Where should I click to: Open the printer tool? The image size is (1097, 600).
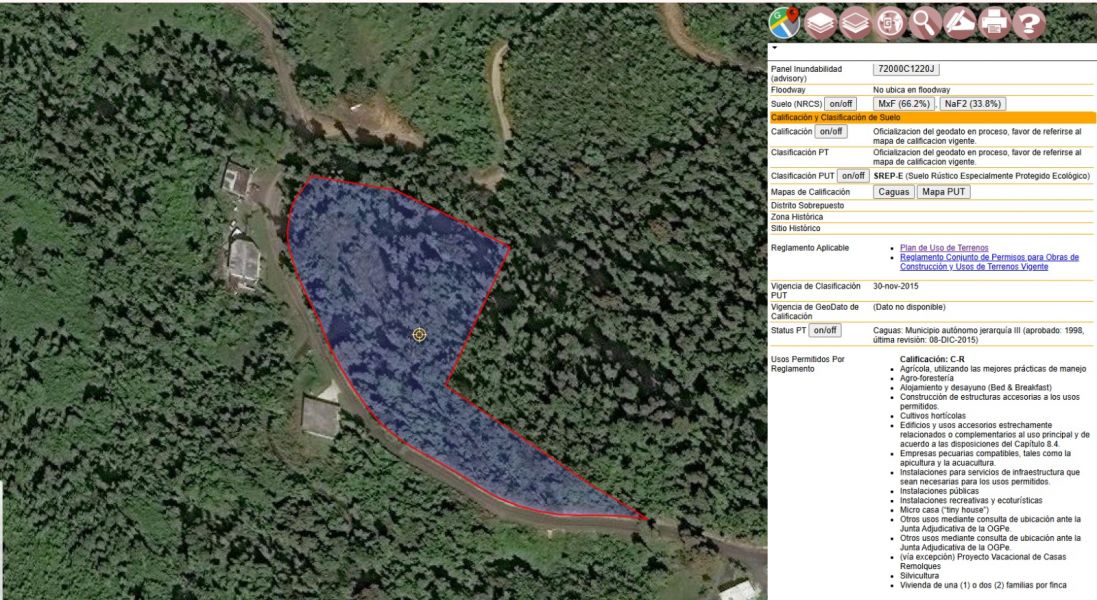coord(994,23)
